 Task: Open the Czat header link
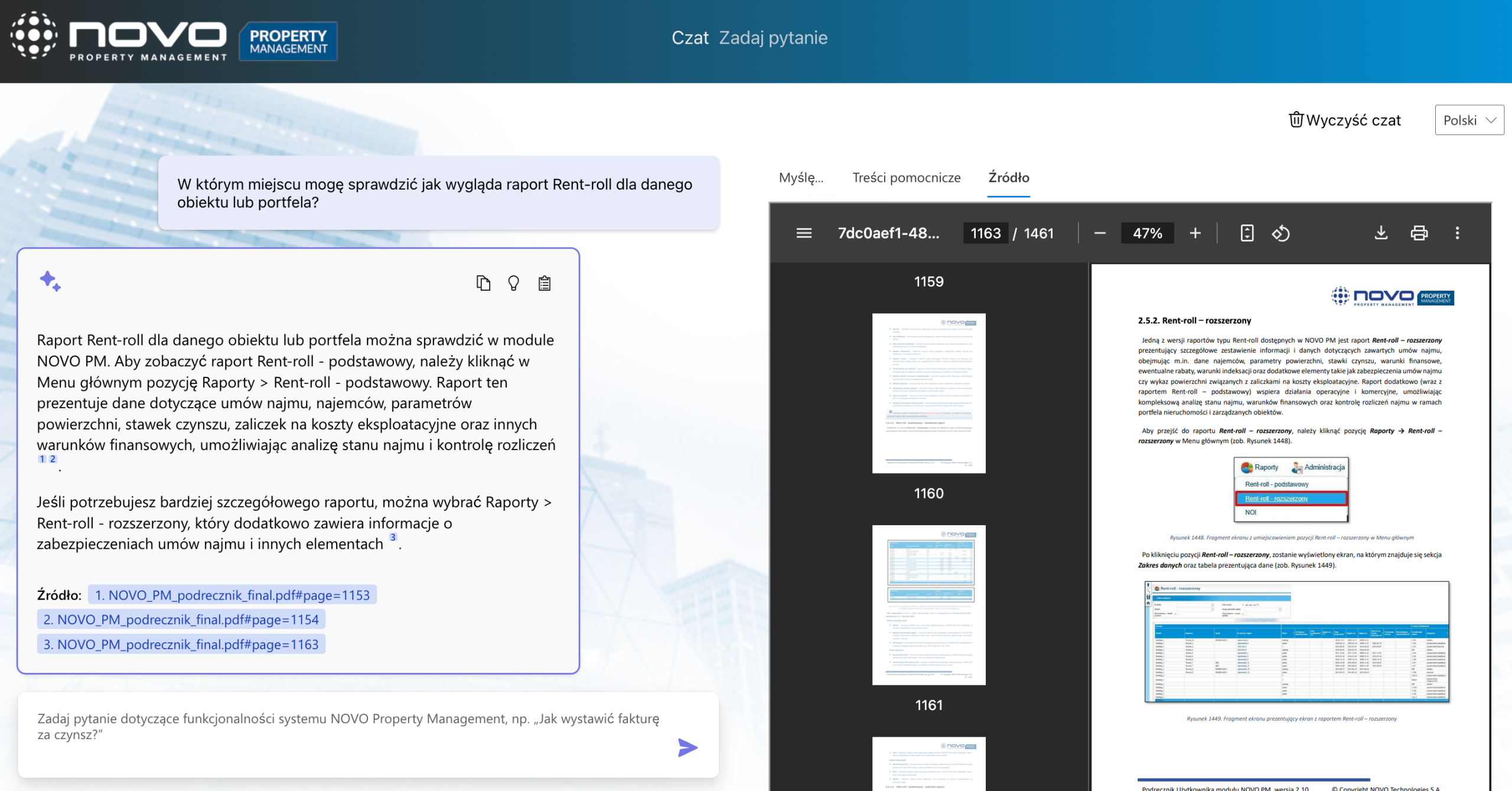pos(690,38)
